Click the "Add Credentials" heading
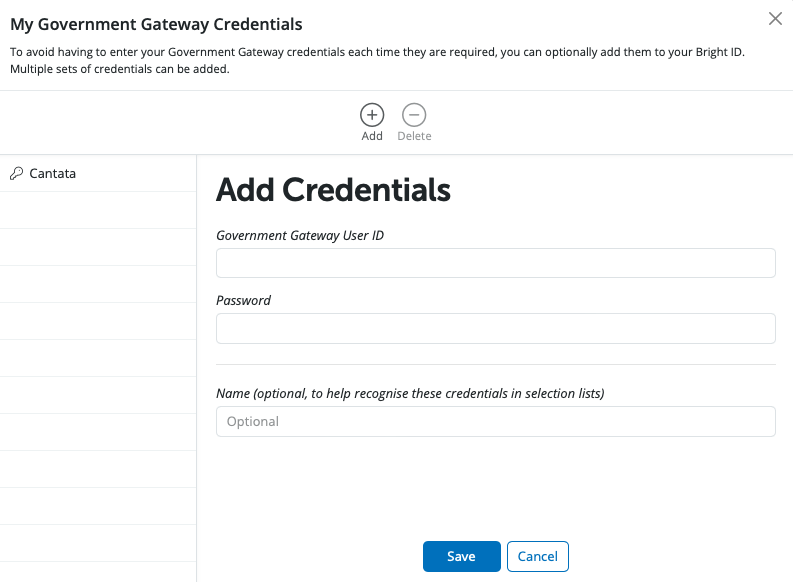This screenshot has width=793, height=582. (333, 189)
